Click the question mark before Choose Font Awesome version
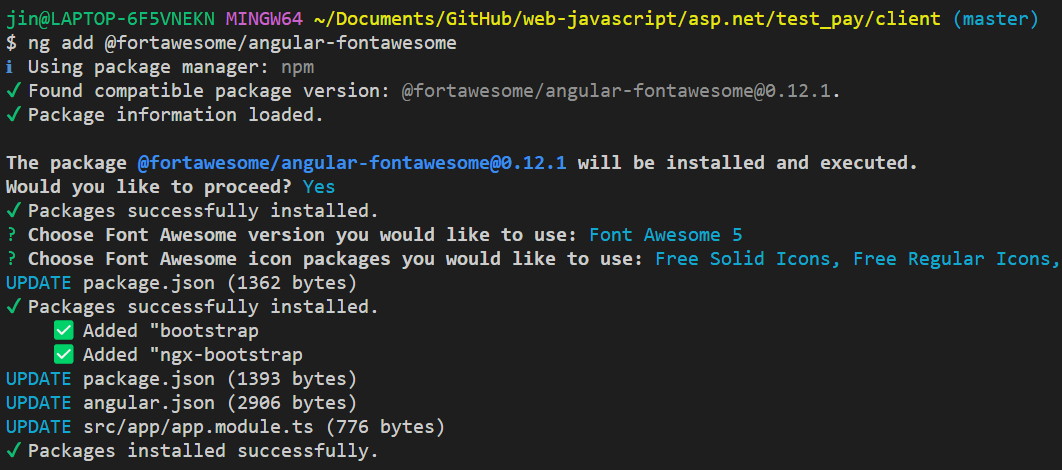 click(11, 235)
